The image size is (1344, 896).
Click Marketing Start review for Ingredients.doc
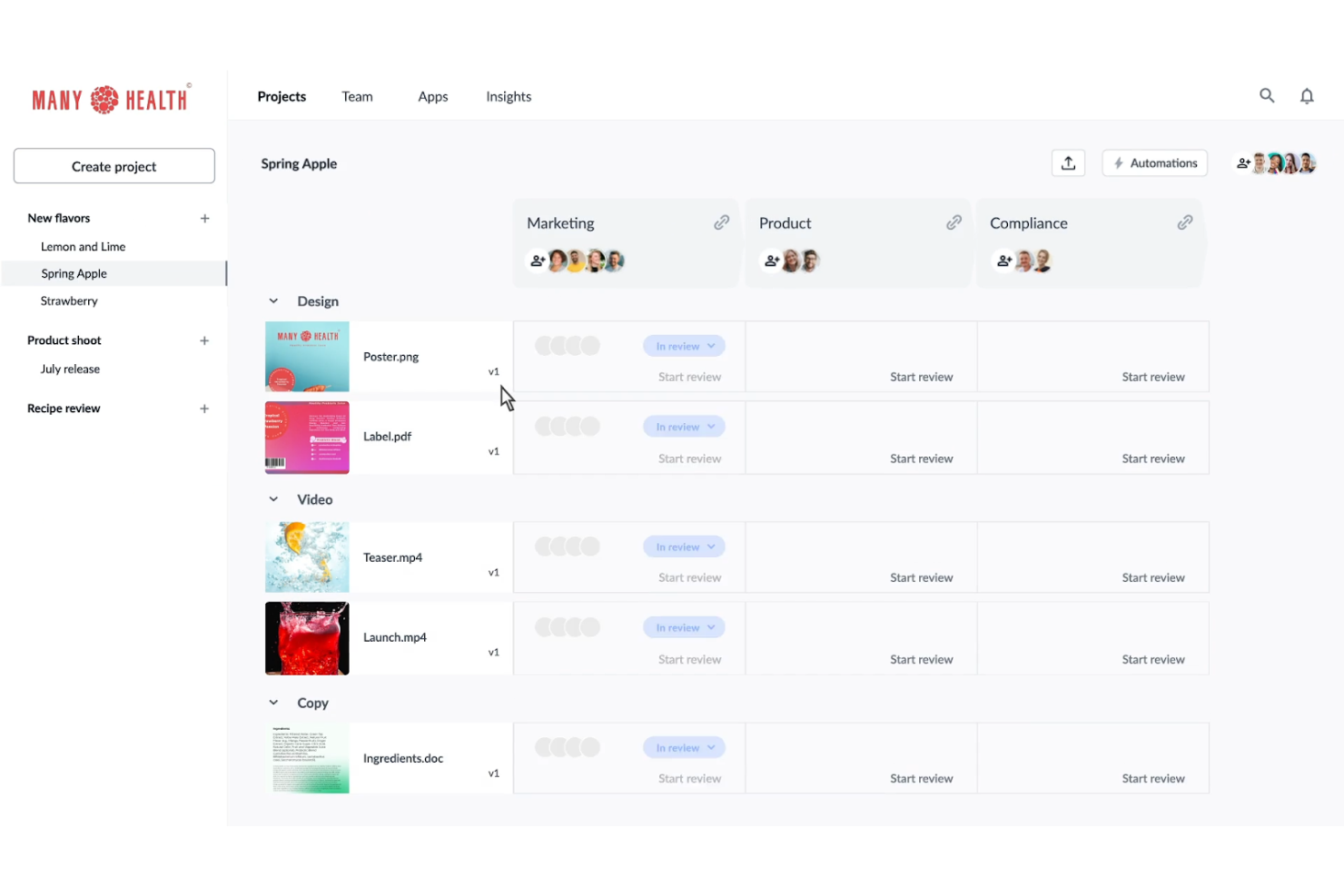(690, 778)
